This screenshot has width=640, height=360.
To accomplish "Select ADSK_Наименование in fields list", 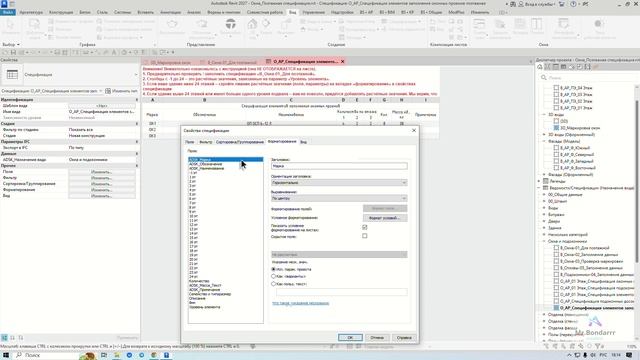I will 207,168.
